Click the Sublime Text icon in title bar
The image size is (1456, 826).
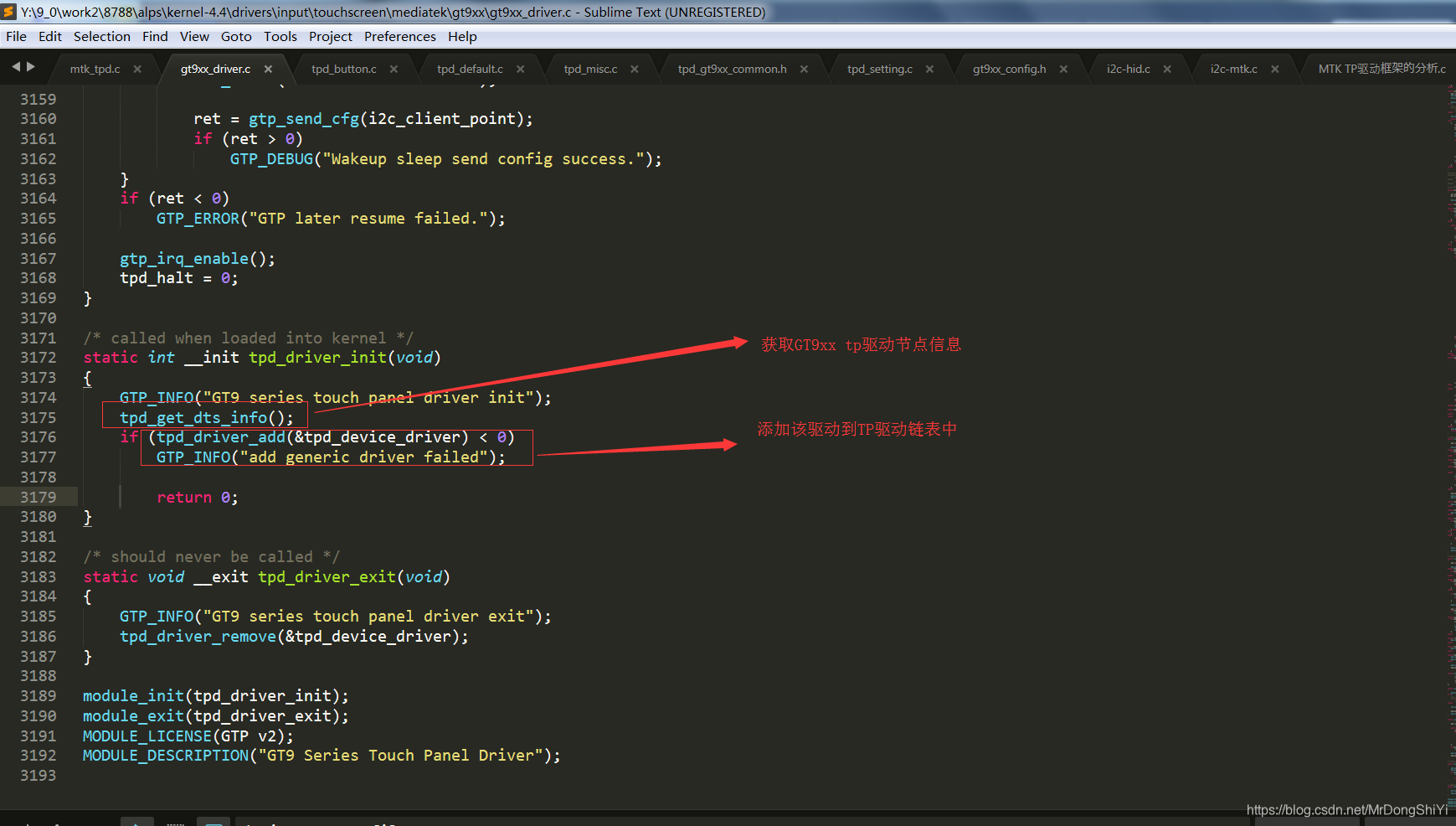click(x=9, y=12)
